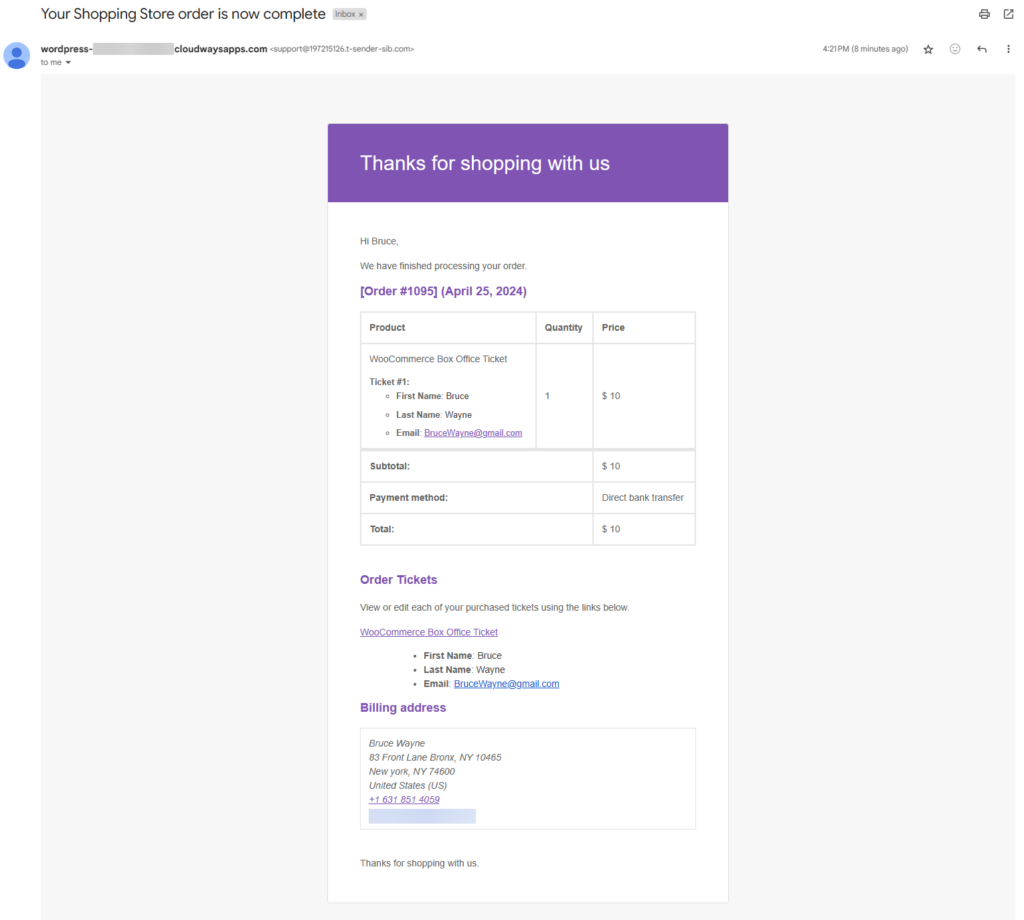Remove the Inbox label with the x
This screenshot has width=1024, height=920.
361,14
